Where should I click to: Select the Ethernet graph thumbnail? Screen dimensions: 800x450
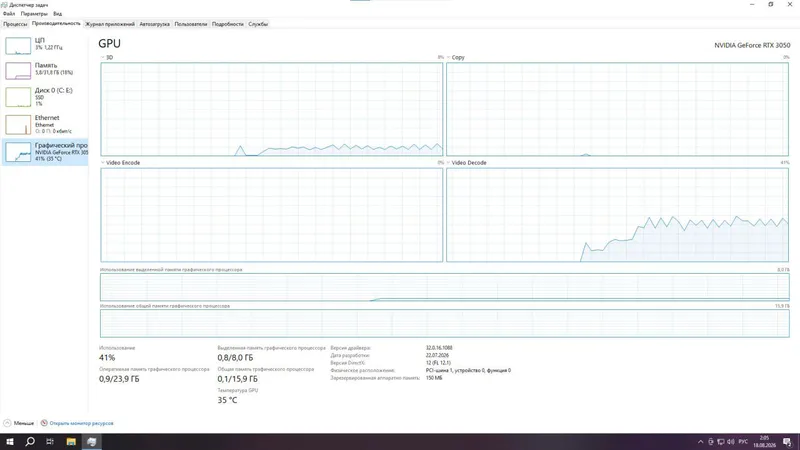point(18,124)
